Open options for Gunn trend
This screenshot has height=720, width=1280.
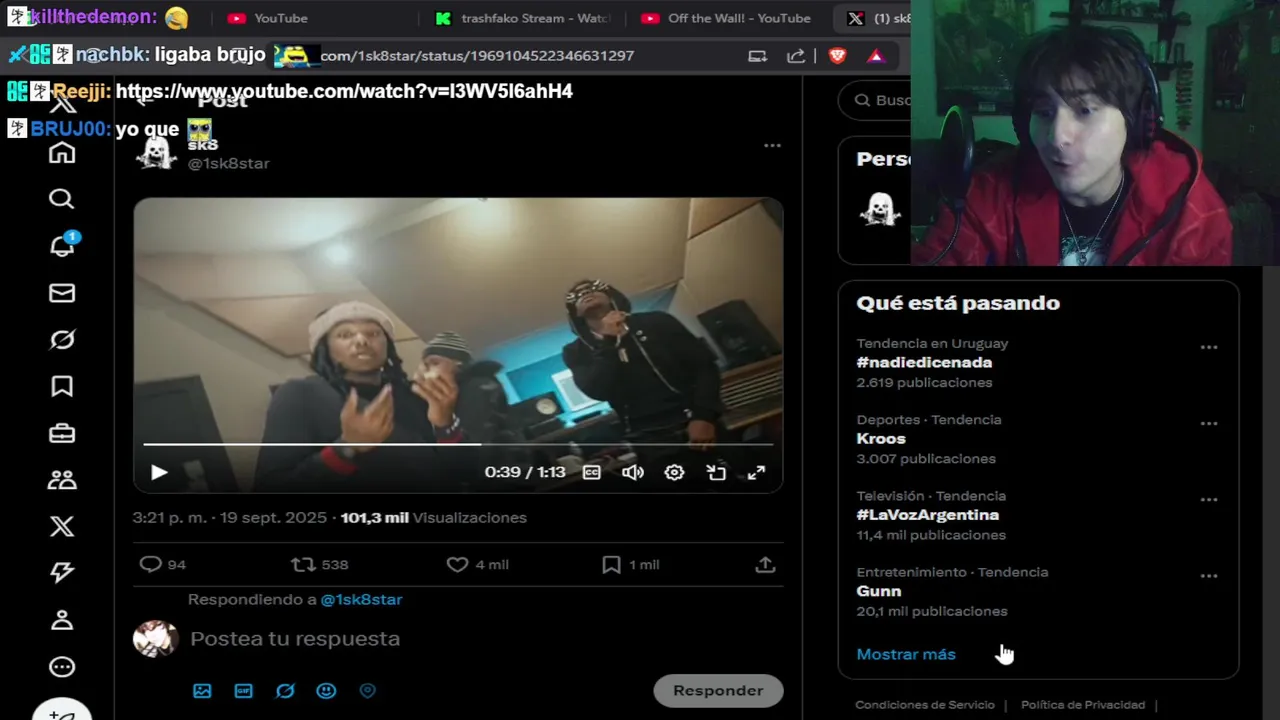point(1209,576)
